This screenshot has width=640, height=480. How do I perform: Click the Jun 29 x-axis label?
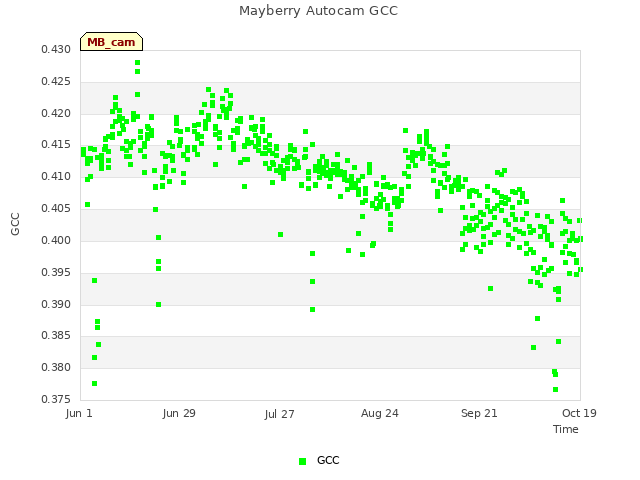(x=179, y=413)
